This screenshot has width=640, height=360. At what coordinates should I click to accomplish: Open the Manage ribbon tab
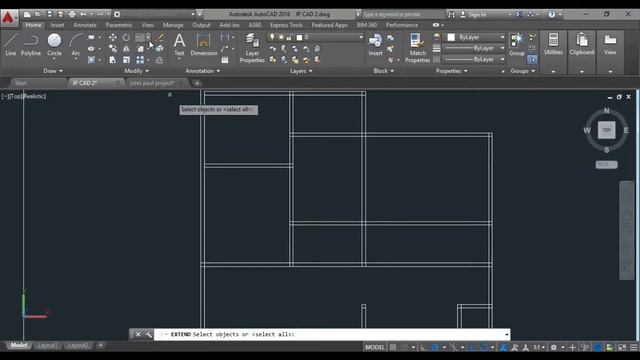(173, 25)
